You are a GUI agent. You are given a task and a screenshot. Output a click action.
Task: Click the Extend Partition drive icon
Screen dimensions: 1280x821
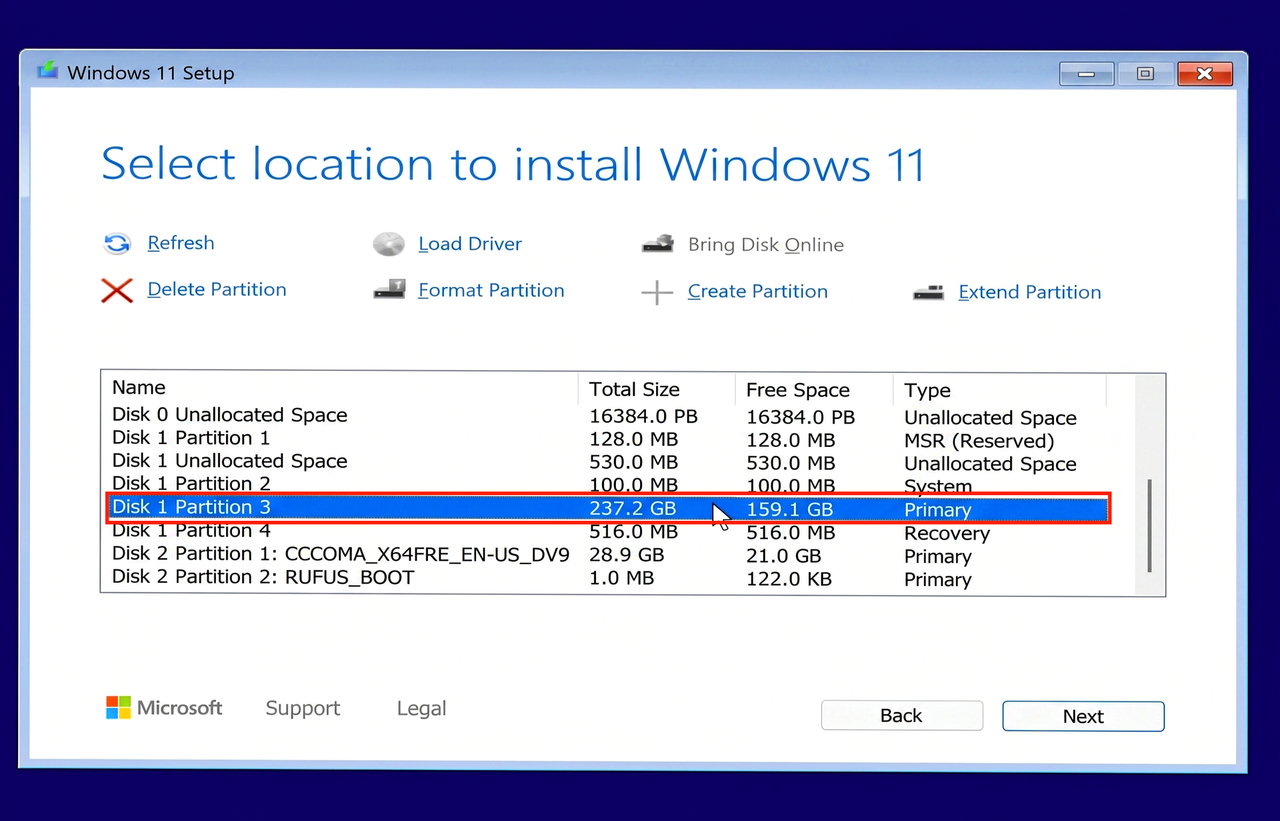tap(928, 292)
